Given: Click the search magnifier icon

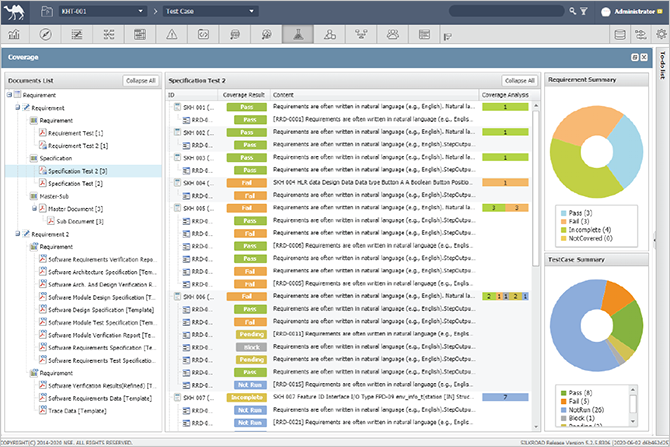Looking at the screenshot, I should click(573, 11).
